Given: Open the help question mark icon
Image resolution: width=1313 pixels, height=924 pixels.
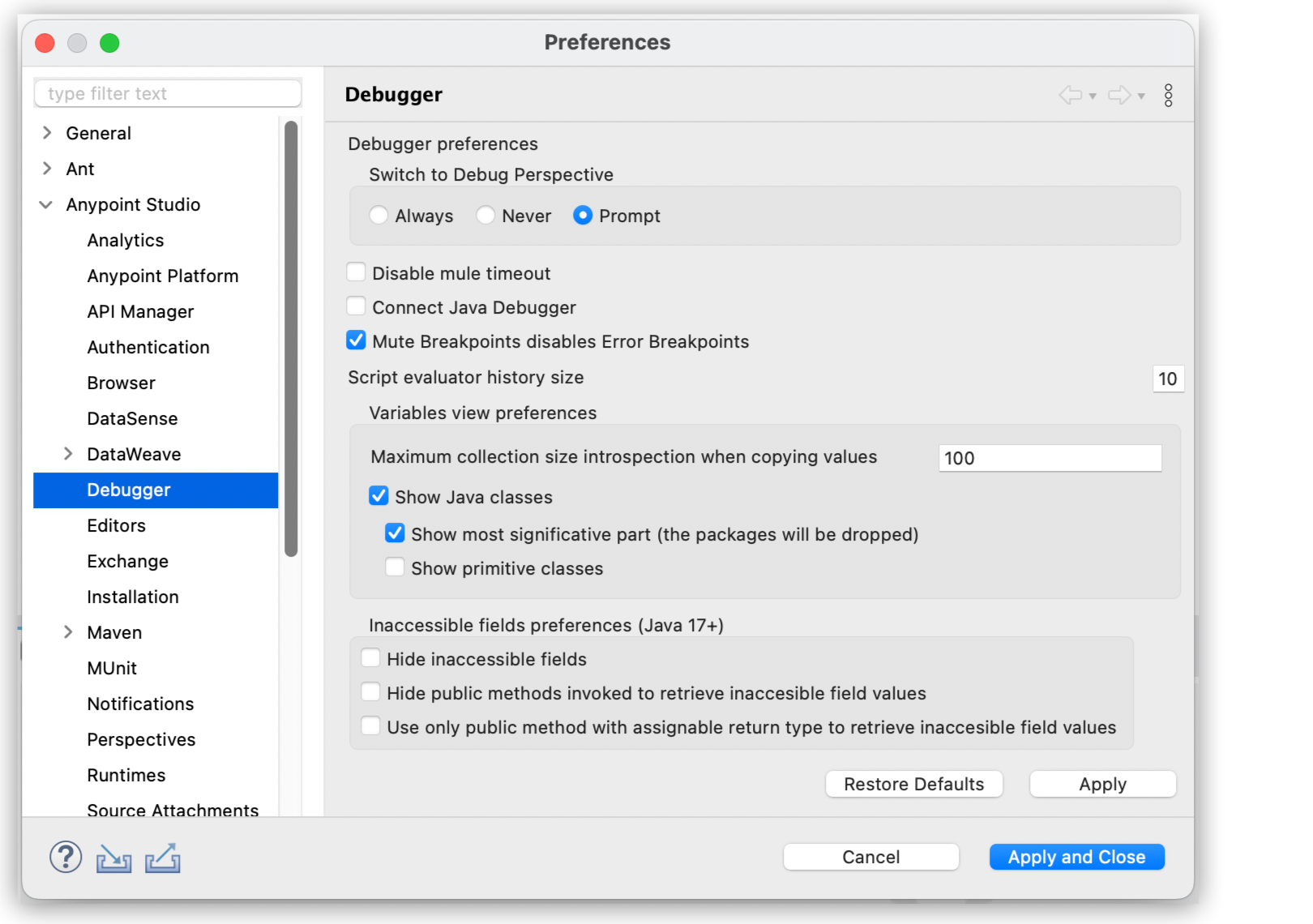Looking at the screenshot, I should pos(66,857).
